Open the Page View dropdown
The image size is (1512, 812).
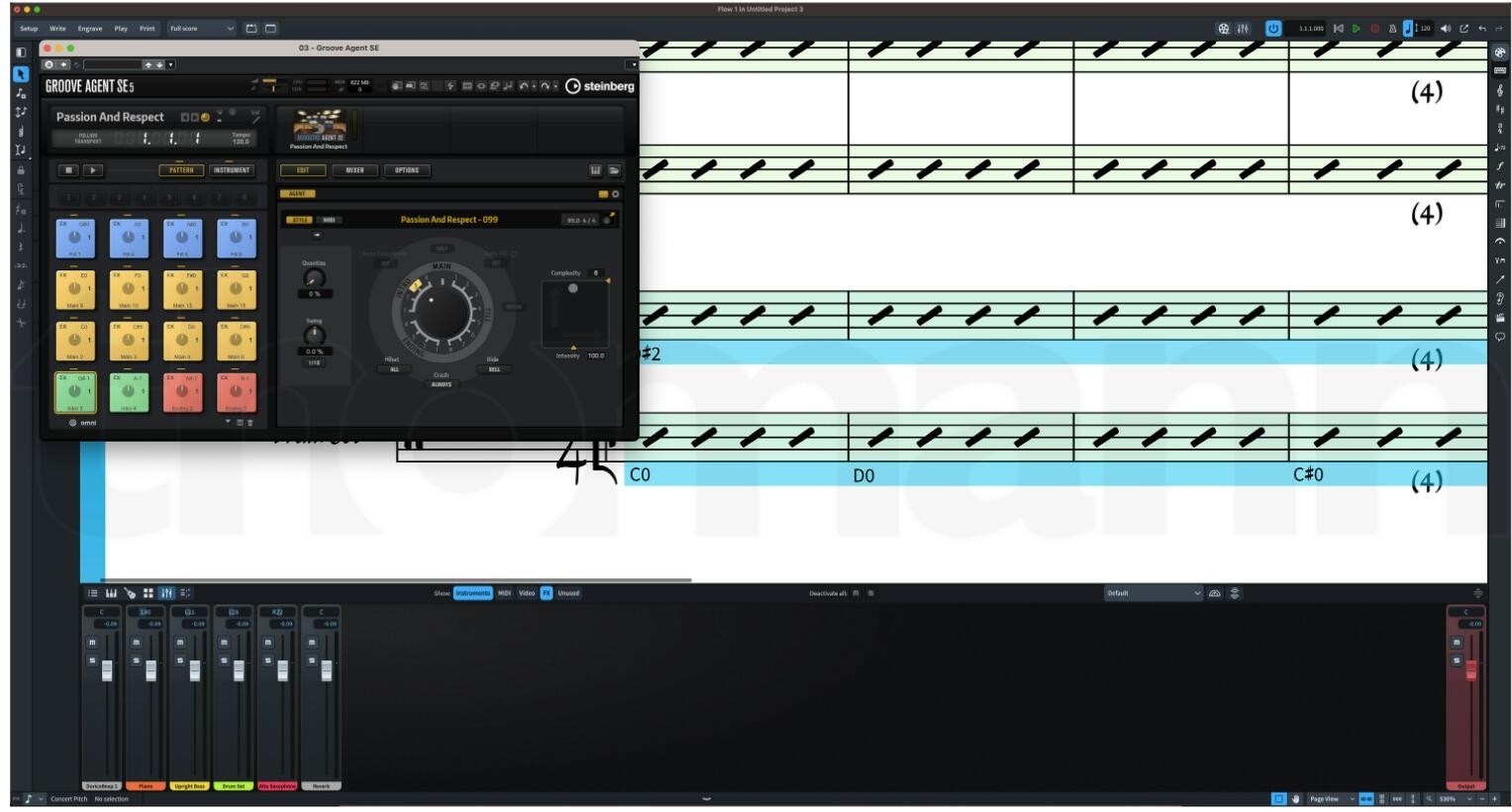tap(1332, 799)
